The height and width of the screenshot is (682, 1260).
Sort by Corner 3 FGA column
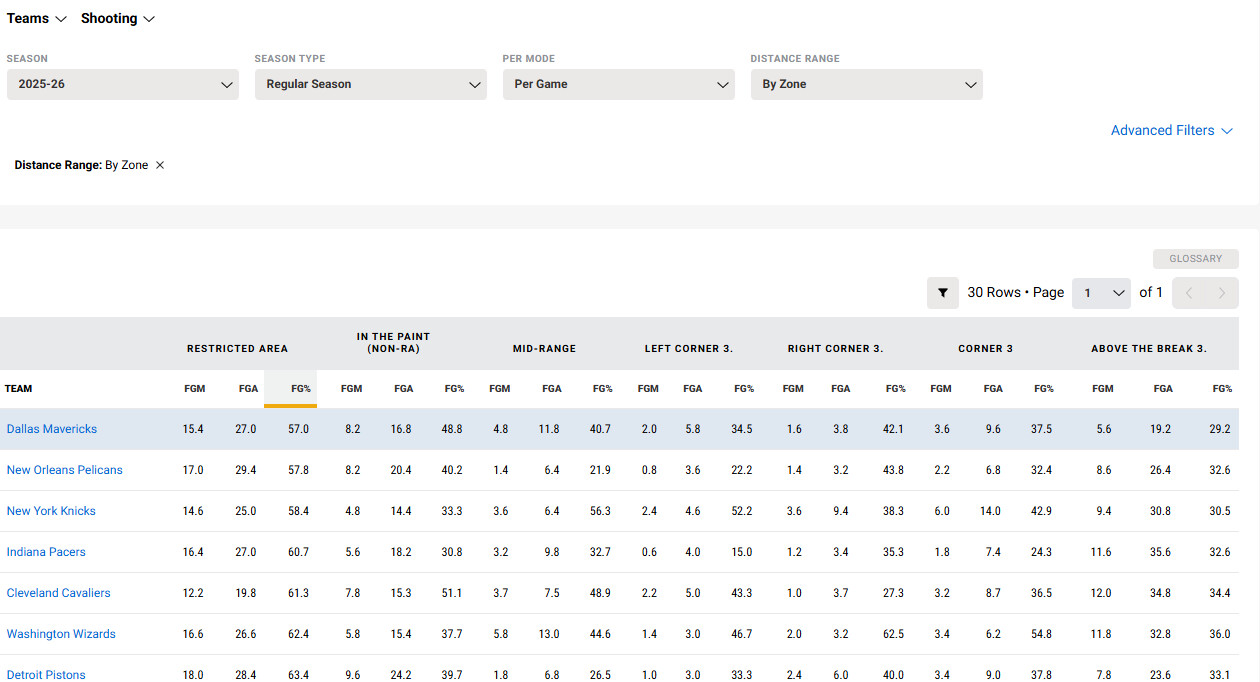[992, 389]
